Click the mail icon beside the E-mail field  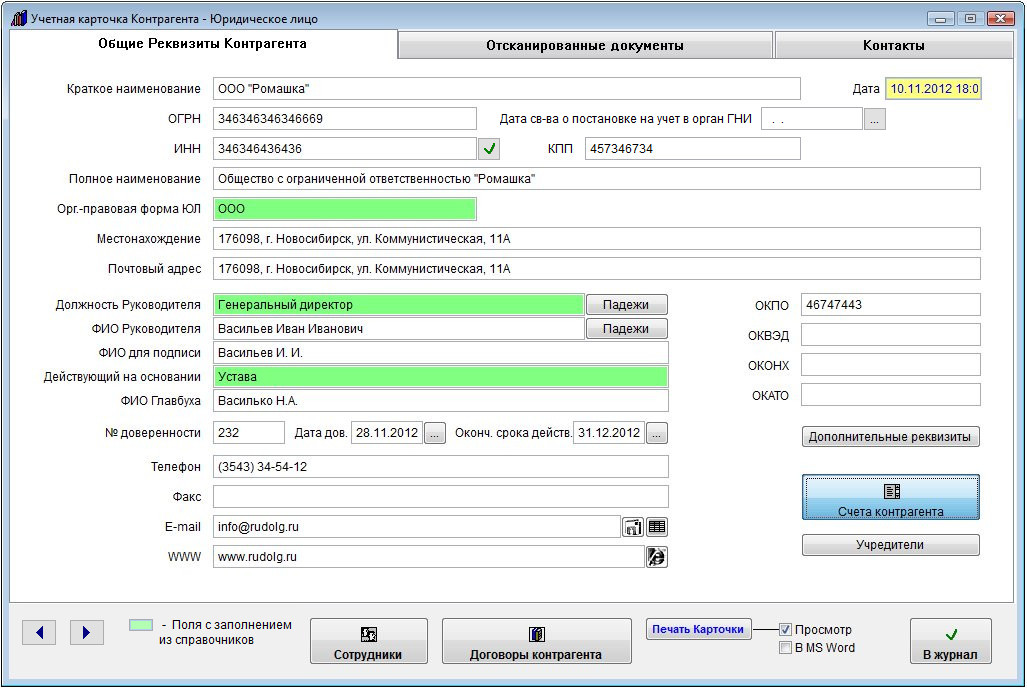(x=633, y=527)
